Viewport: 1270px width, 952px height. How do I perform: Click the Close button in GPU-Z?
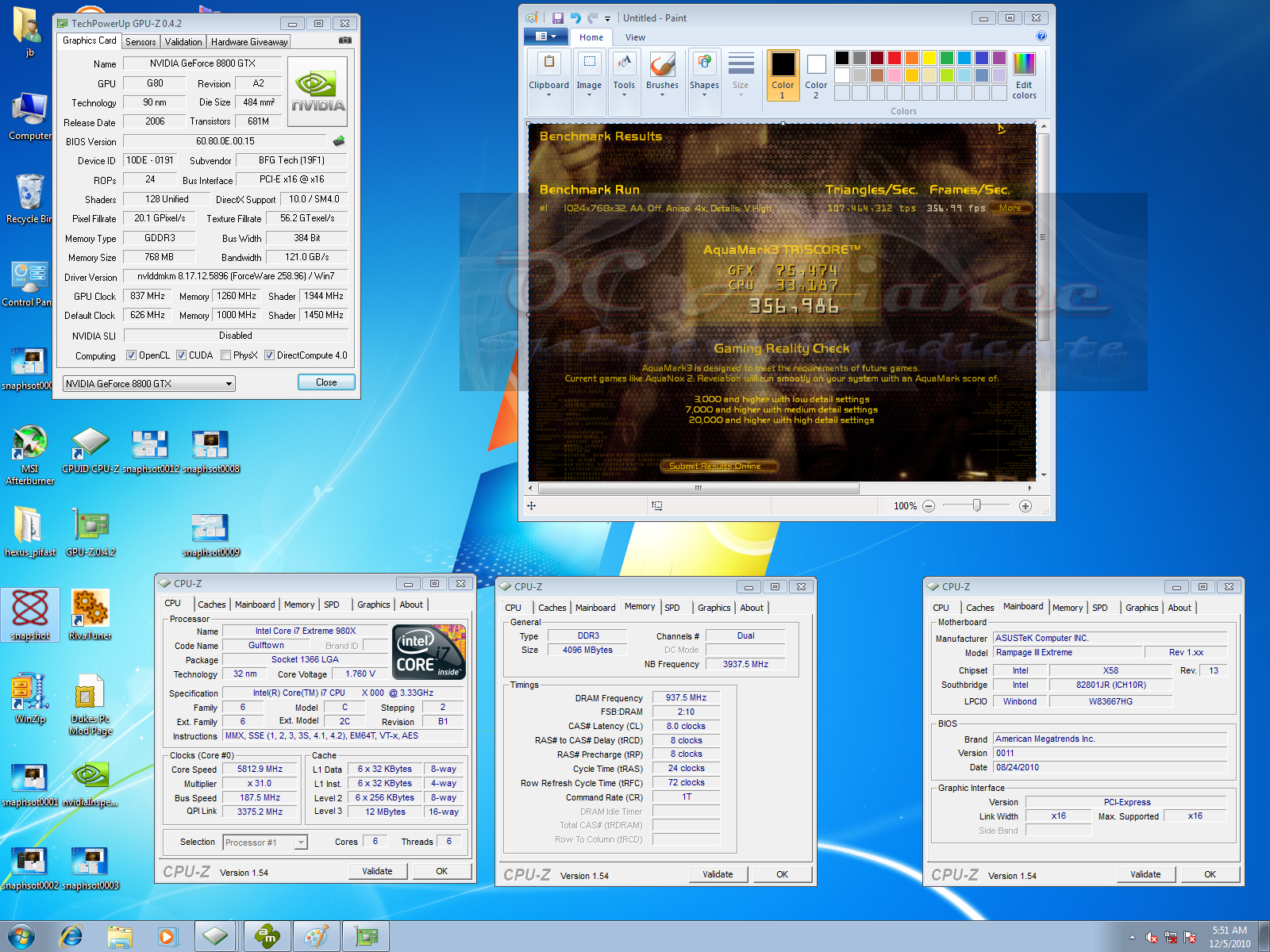tap(326, 382)
